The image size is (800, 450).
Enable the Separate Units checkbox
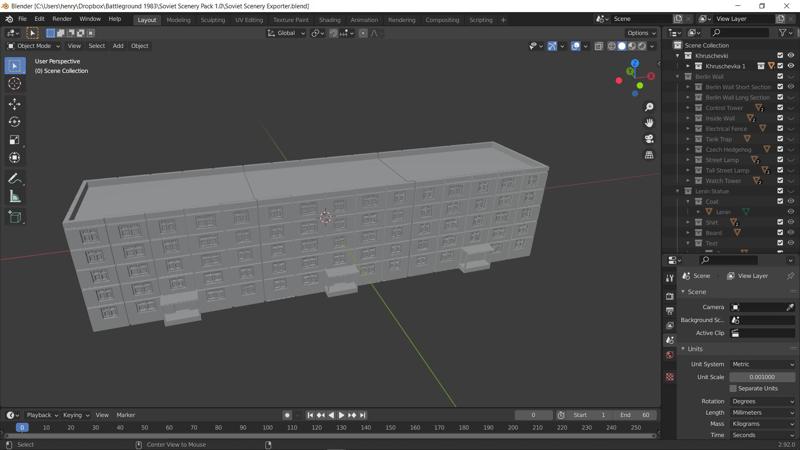tap(733, 388)
